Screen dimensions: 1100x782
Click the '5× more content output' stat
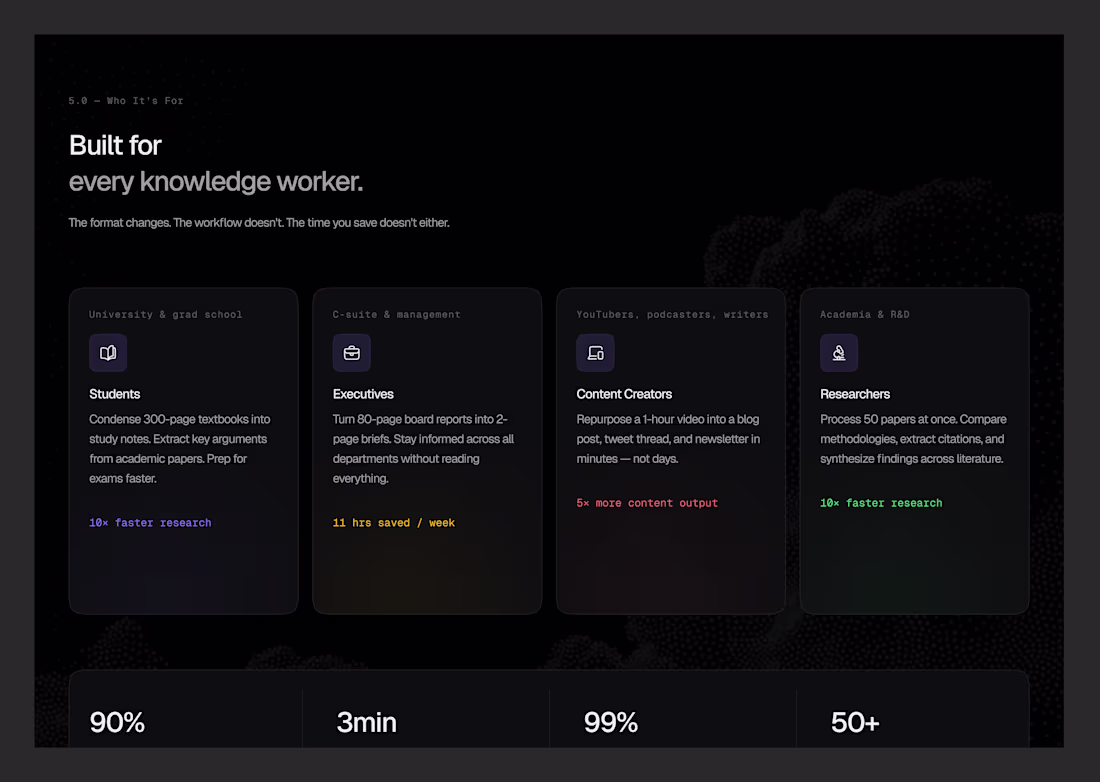647,503
